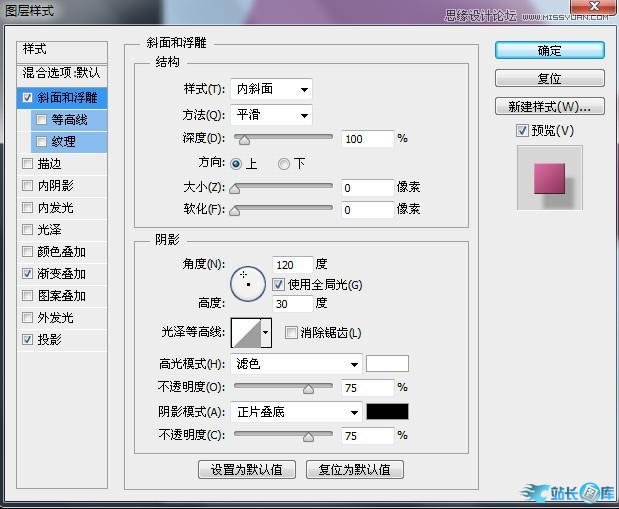Click the black shadow color swatch

[387, 411]
